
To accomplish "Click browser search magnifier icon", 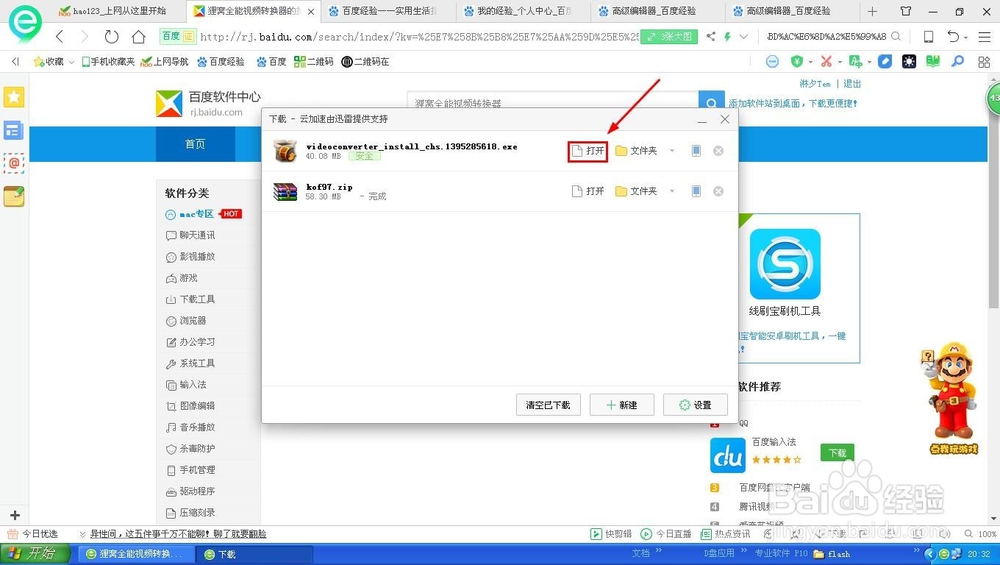I will click(896, 36).
